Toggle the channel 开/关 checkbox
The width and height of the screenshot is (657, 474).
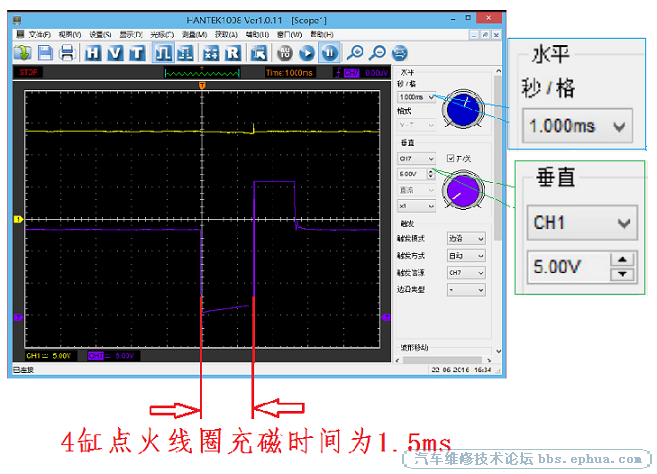451,158
